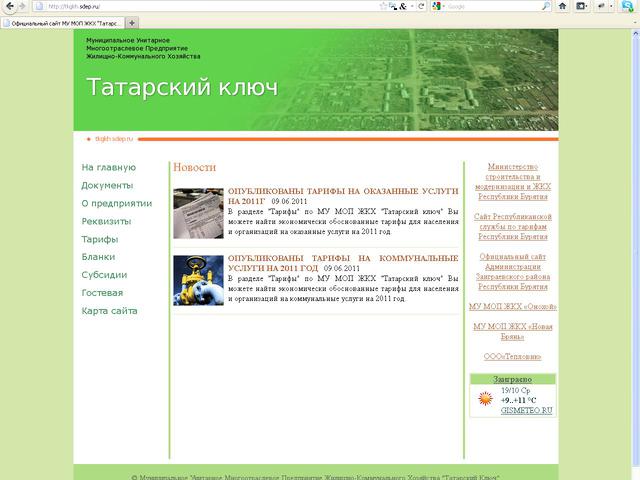
Task: Click the date '09.06.2011' of first news
Action: 289,201
